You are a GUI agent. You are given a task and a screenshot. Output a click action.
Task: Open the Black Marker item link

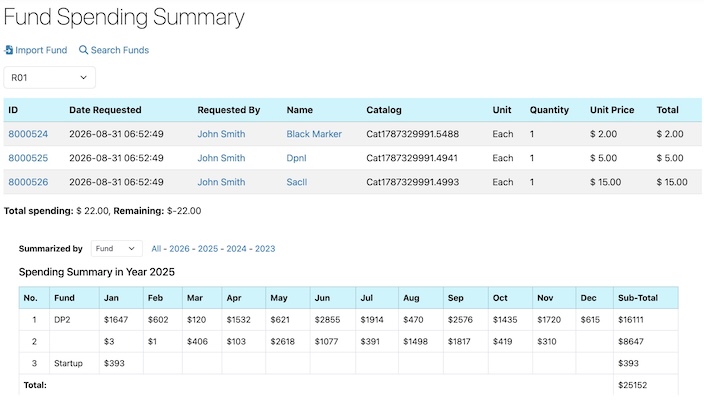tap(314, 134)
